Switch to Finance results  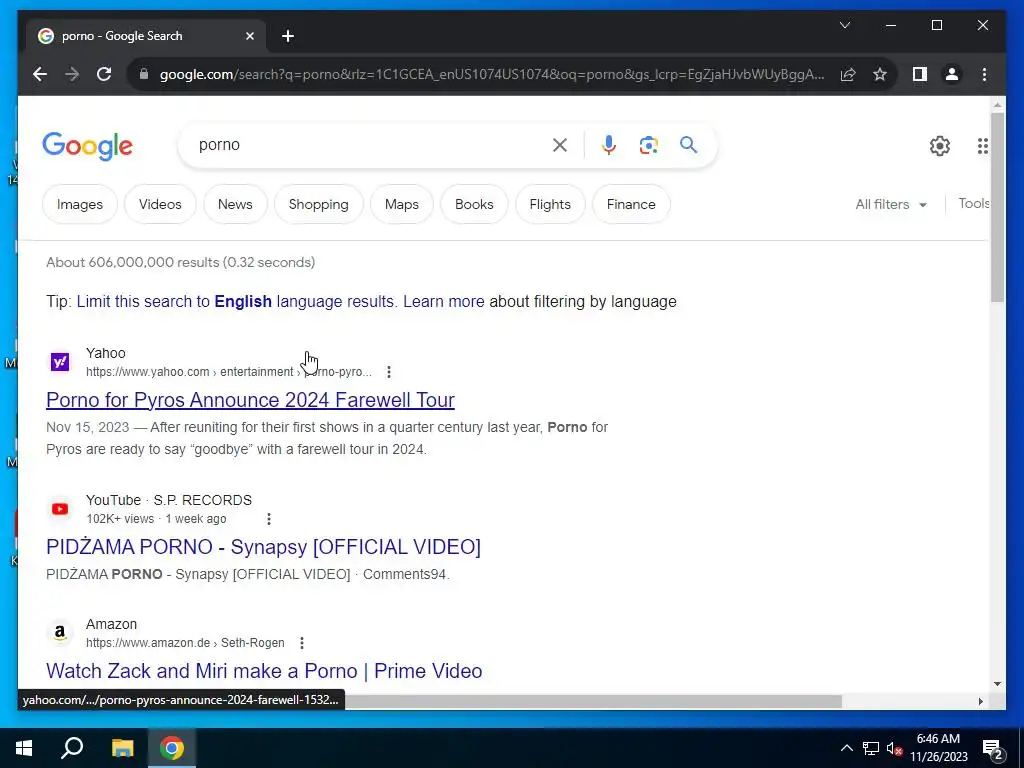tap(631, 204)
